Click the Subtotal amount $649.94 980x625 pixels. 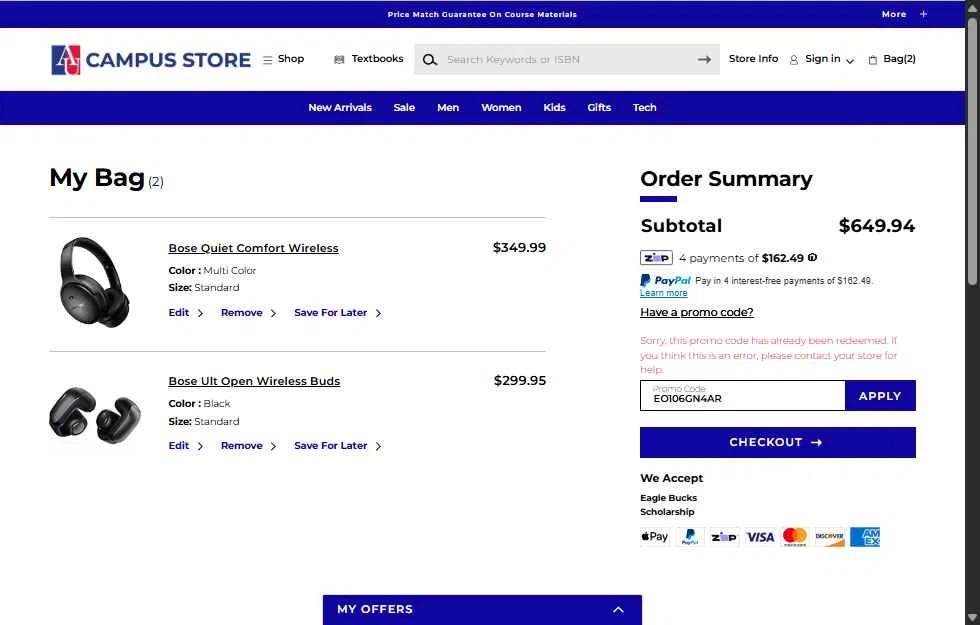[x=876, y=226]
